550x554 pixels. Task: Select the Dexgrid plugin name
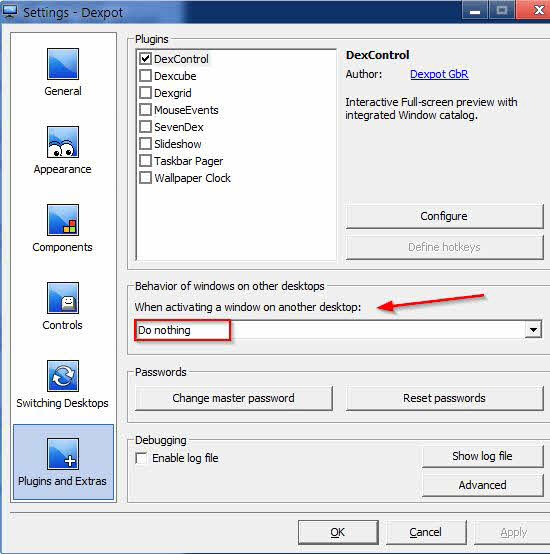tap(173, 93)
